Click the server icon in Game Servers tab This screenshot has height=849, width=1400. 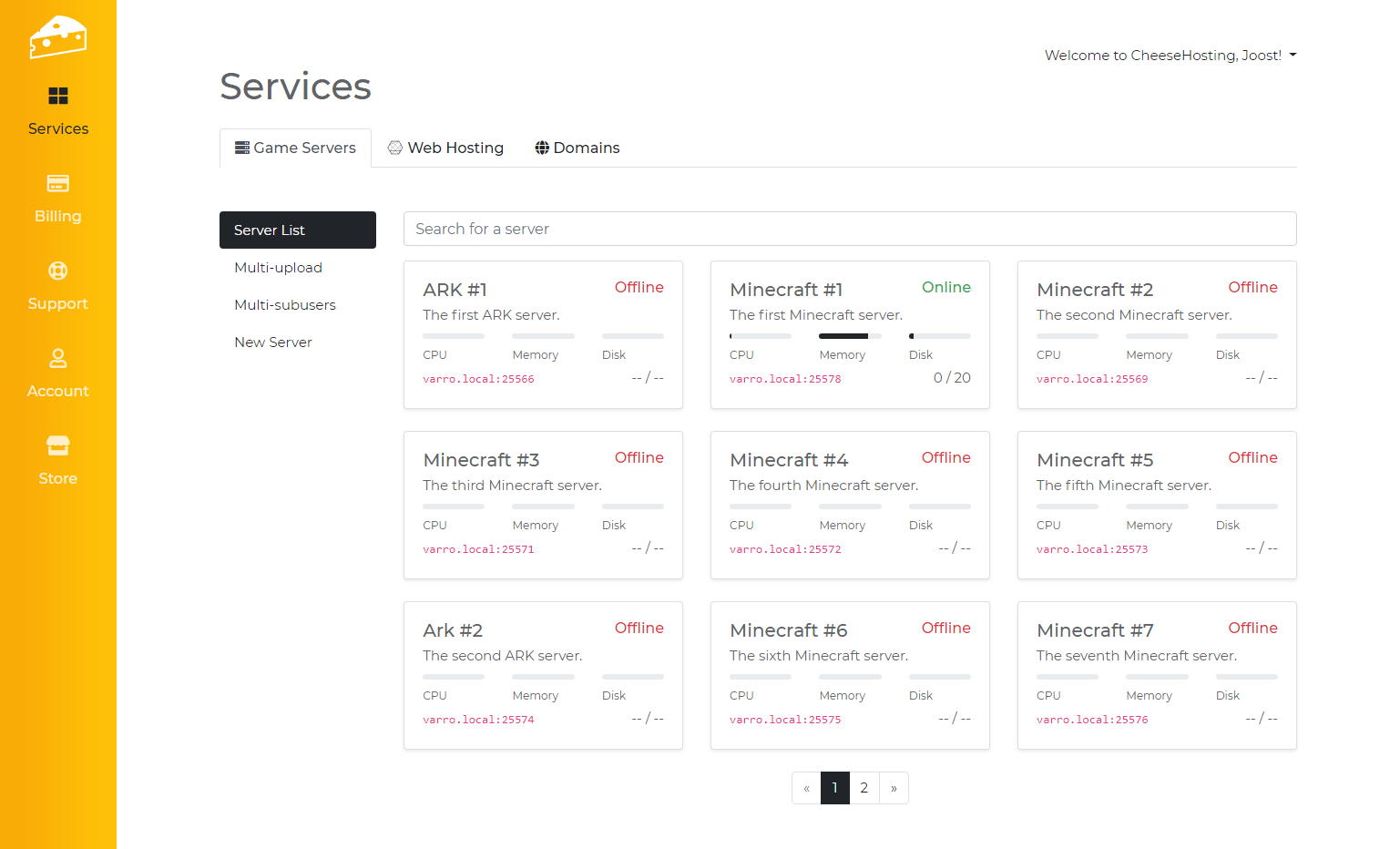pyautogui.click(x=242, y=148)
